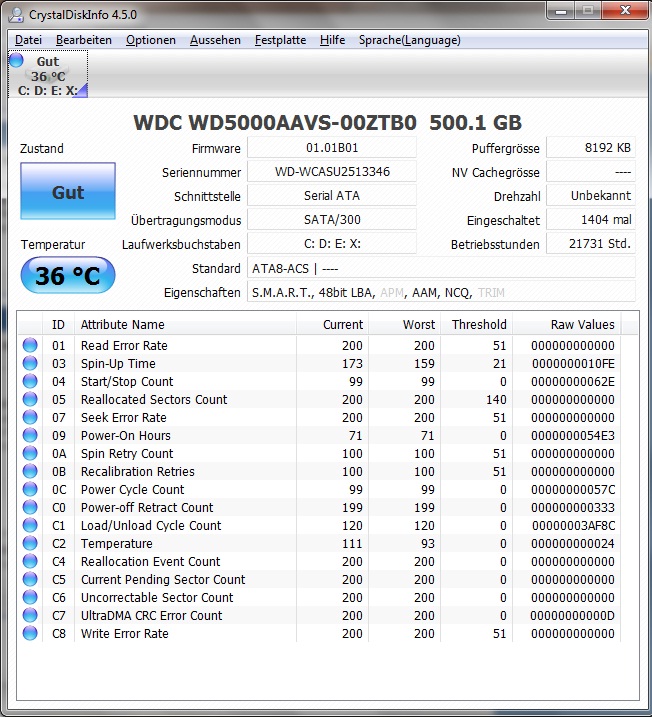Screen dimensions: 652x718
Task: Click the Firmware value 01.01B01
Action: [332, 148]
